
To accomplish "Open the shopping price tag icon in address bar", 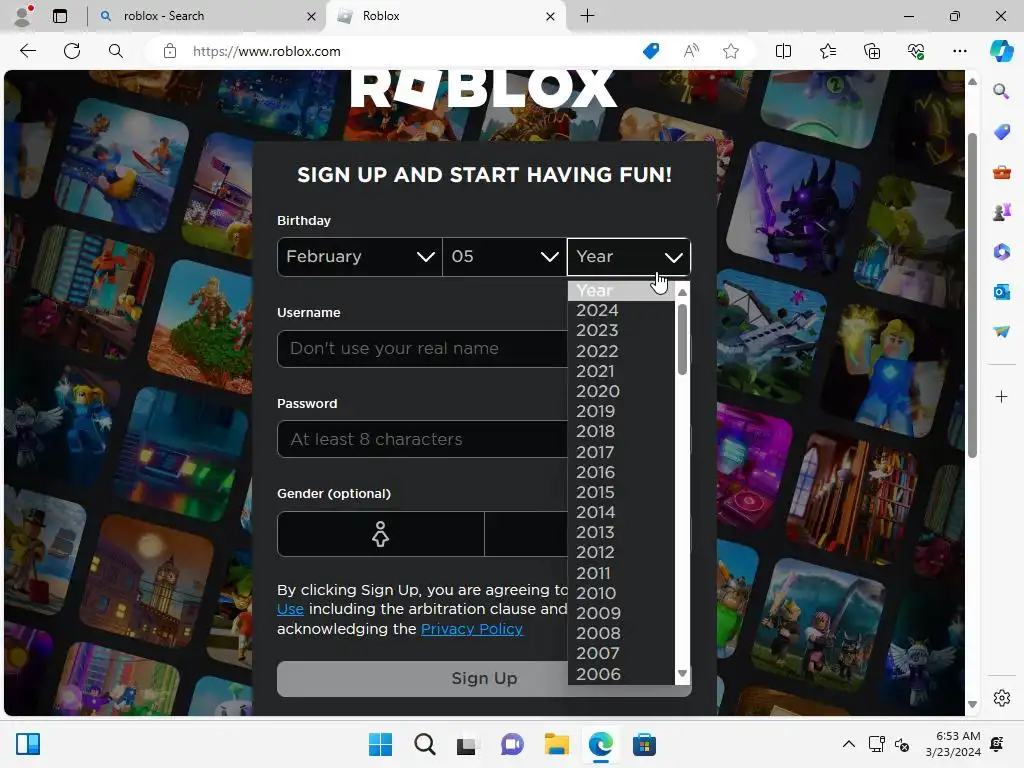I will tap(651, 51).
